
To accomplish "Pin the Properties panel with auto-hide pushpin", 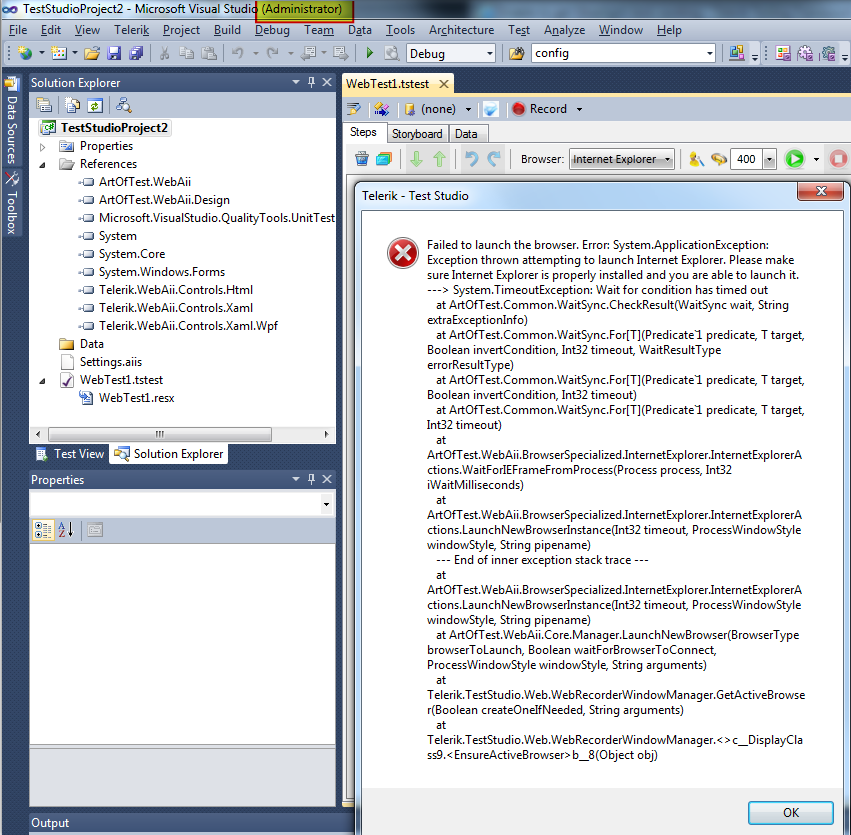I will pyautogui.click(x=312, y=479).
